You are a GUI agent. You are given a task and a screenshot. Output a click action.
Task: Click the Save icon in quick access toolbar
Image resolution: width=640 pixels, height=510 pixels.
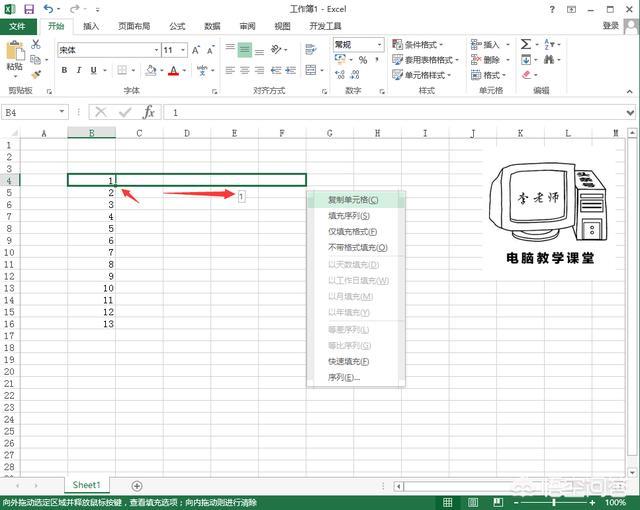pyautogui.click(x=29, y=9)
